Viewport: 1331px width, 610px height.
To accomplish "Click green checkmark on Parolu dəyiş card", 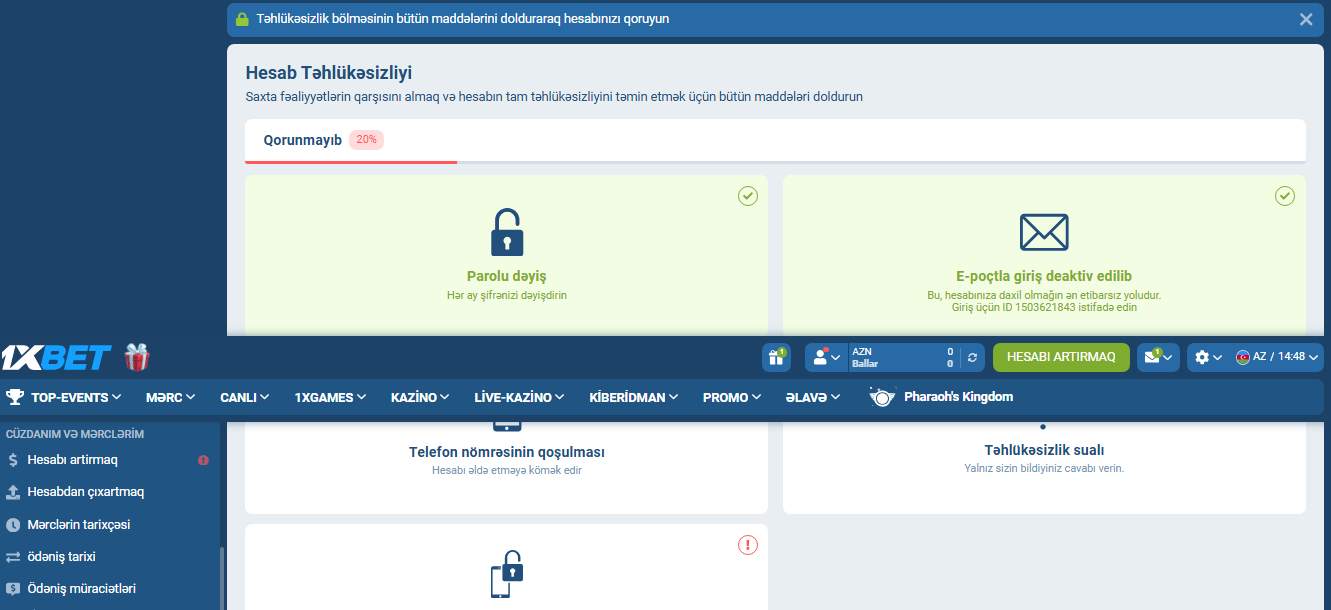I will click(748, 196).
